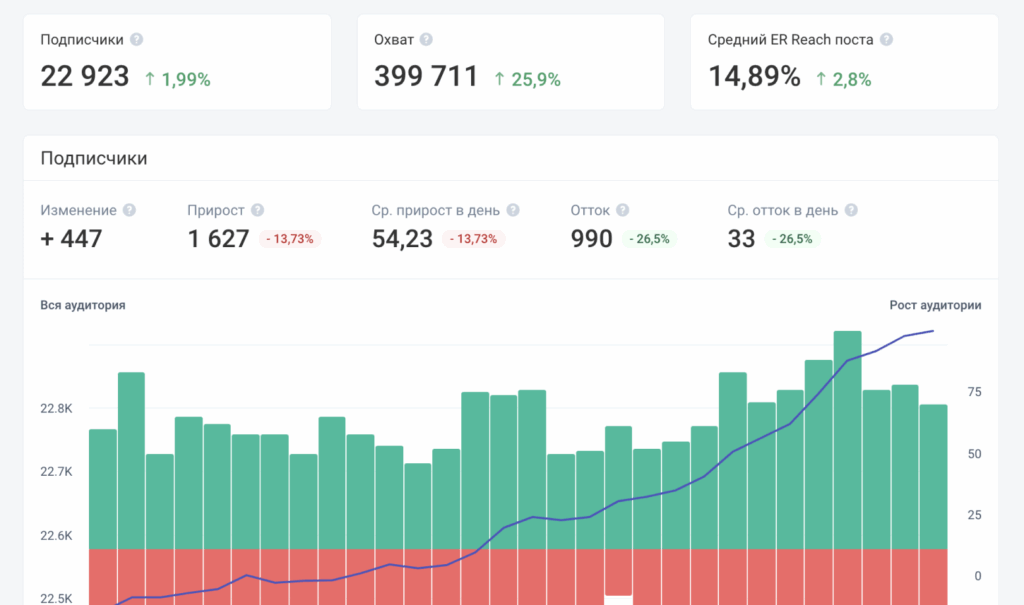Click the help icon next to Охват
Image resolution: width=1024 pixels, height=605 pixels.
[x=426, y=40]
